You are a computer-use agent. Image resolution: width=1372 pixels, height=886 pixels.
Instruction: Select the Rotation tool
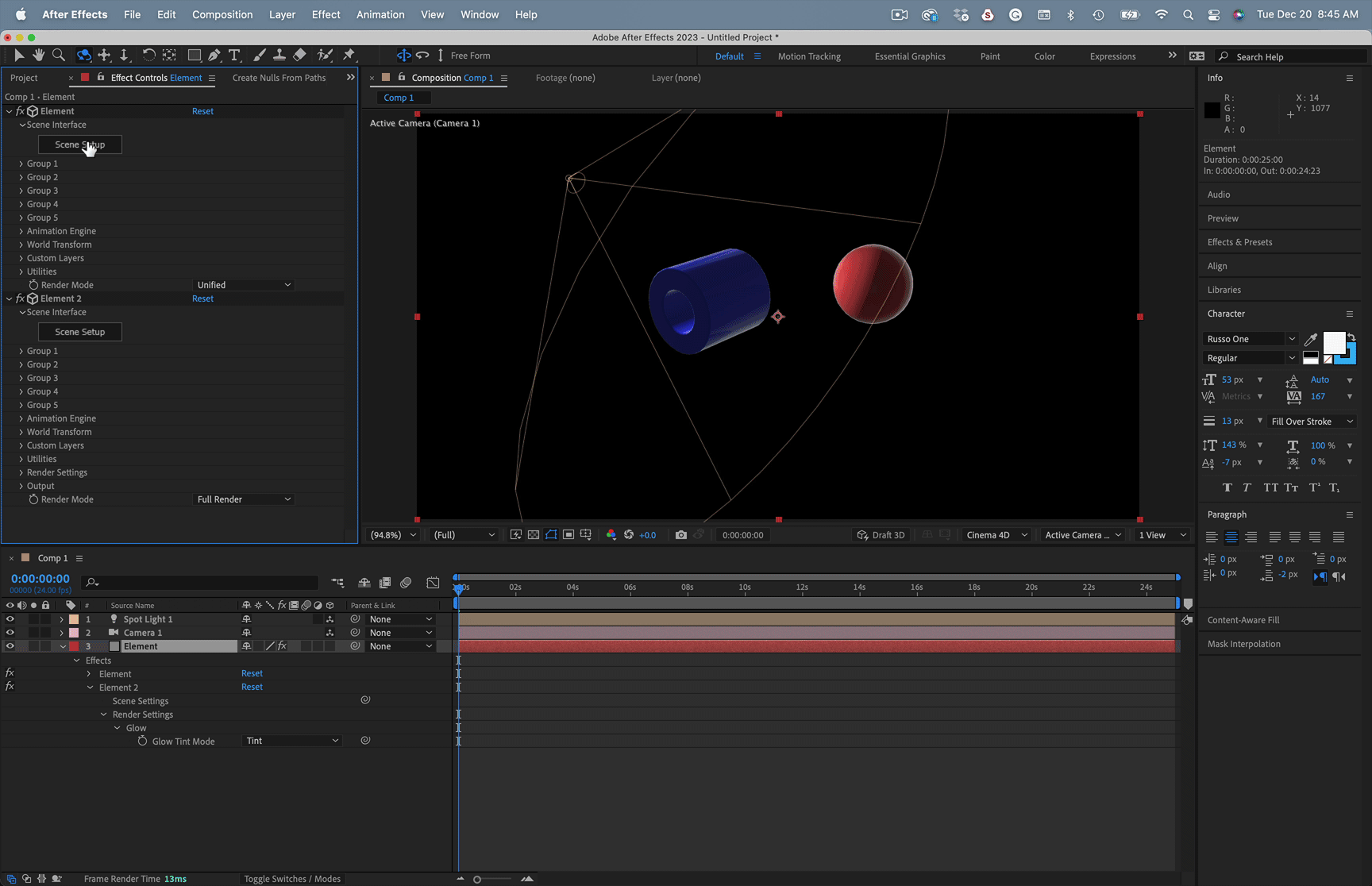click(148, 55)
